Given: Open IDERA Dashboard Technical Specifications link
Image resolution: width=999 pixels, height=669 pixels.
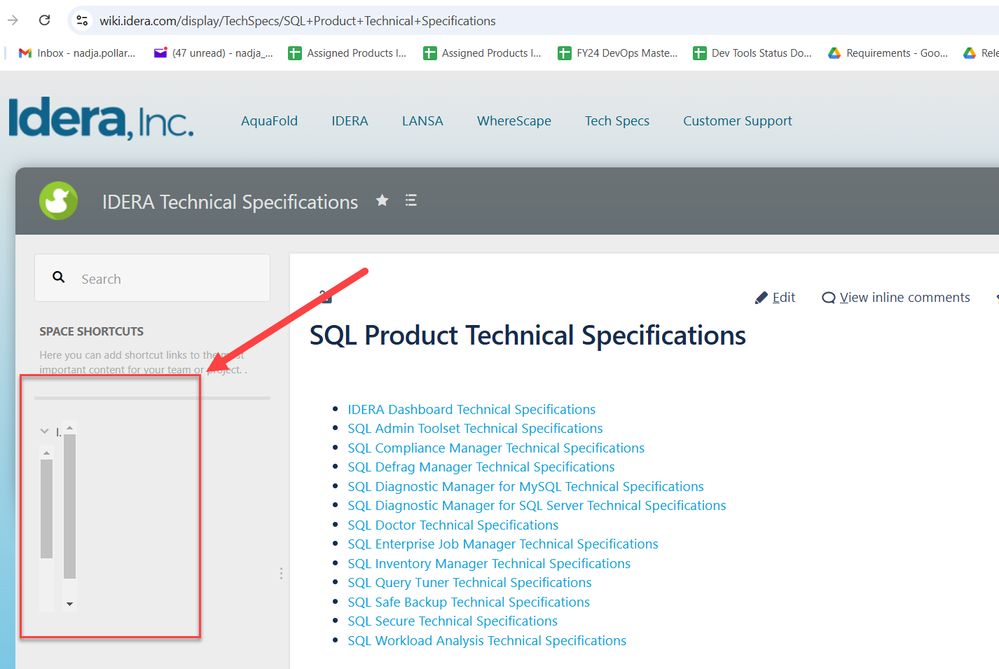Looking at the screenshot, I should (471, 409).
